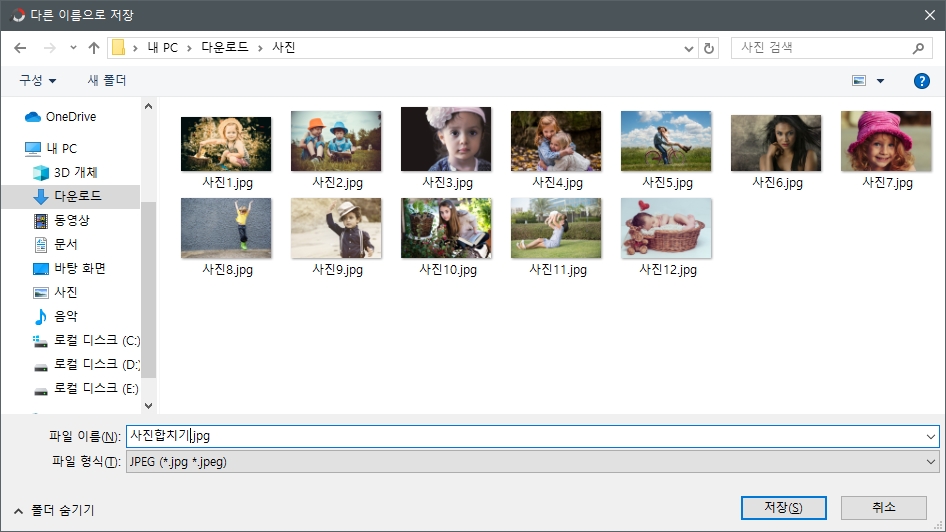Click the 저장(S) button
Screen dimensions: 946x532
tap(784, 508)
